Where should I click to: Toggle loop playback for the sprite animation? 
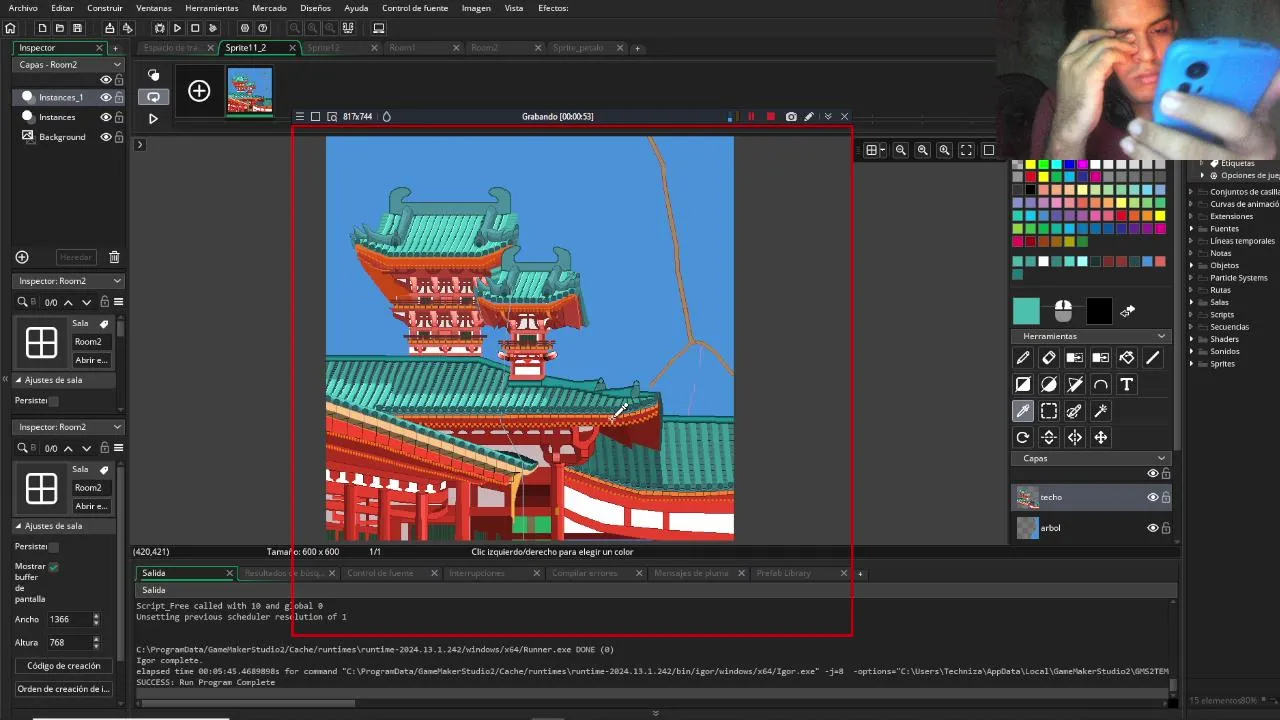click(153, 97)
